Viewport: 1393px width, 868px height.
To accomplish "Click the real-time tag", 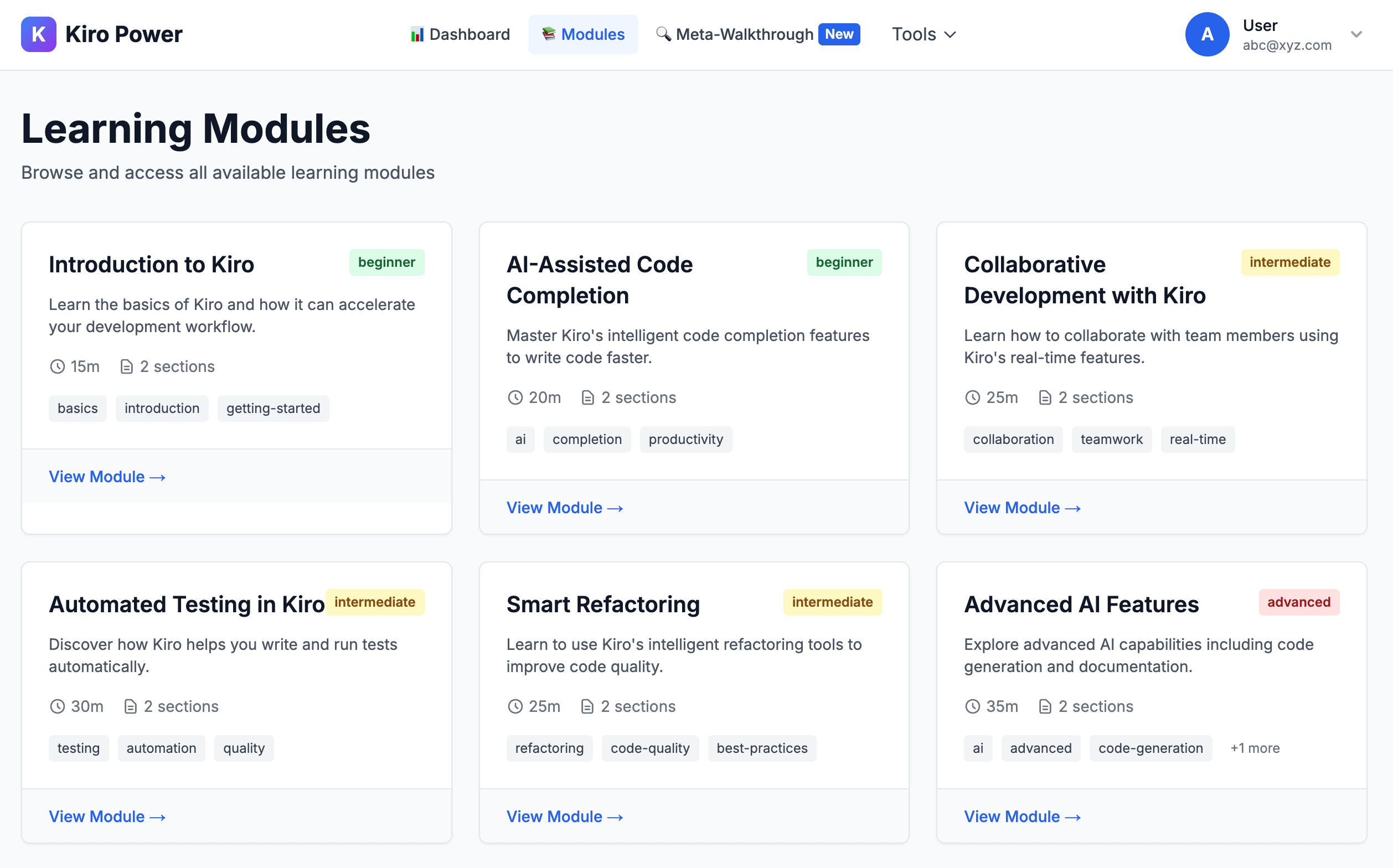I will [x=1197, y=439].
